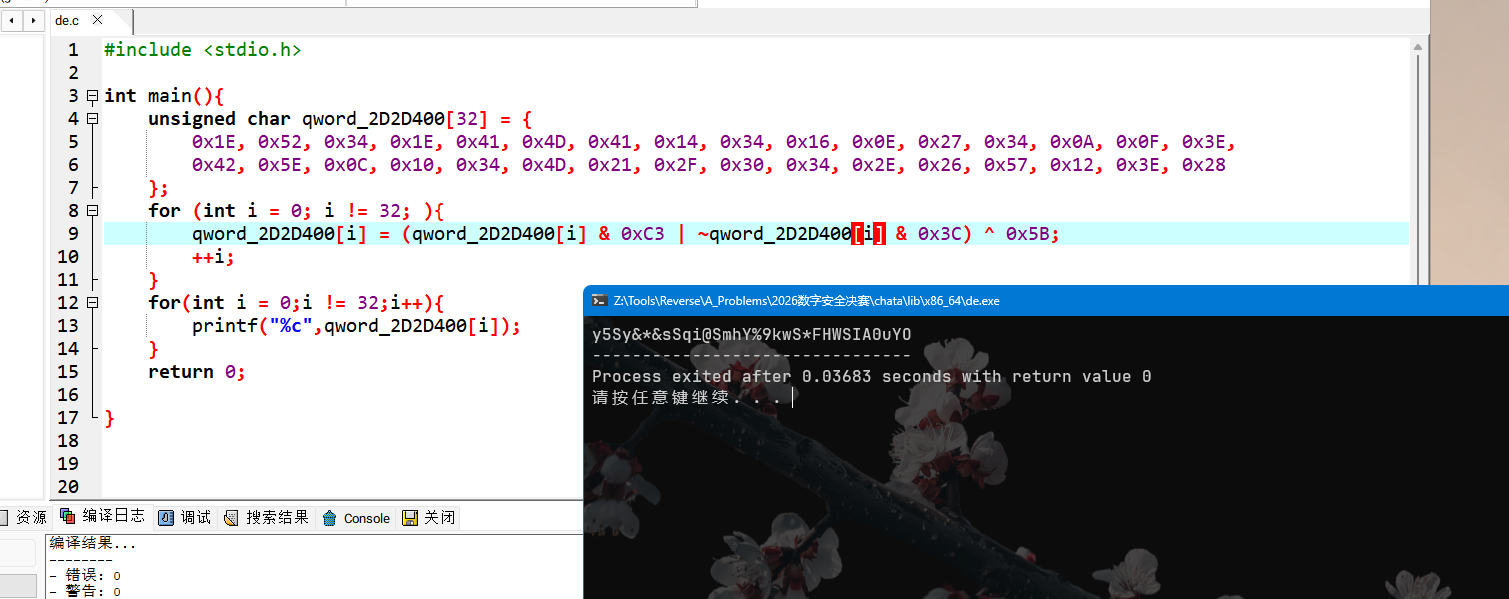
Task: Collapse the array initializer fold on line 4
Action: [x=93, y=119]
